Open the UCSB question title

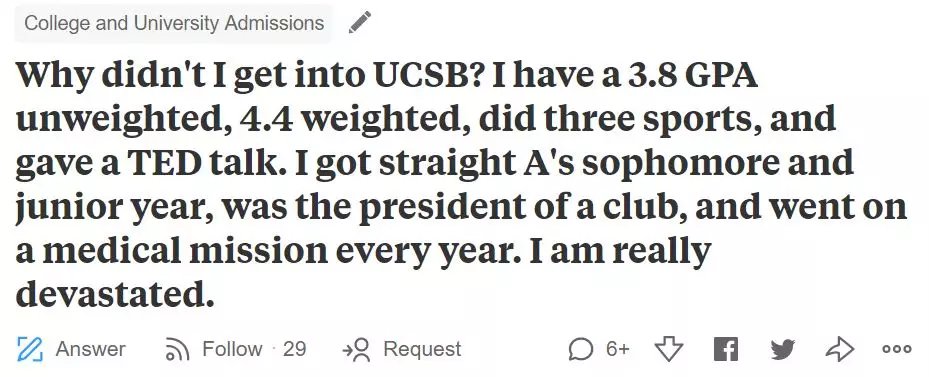coord(462,184)
